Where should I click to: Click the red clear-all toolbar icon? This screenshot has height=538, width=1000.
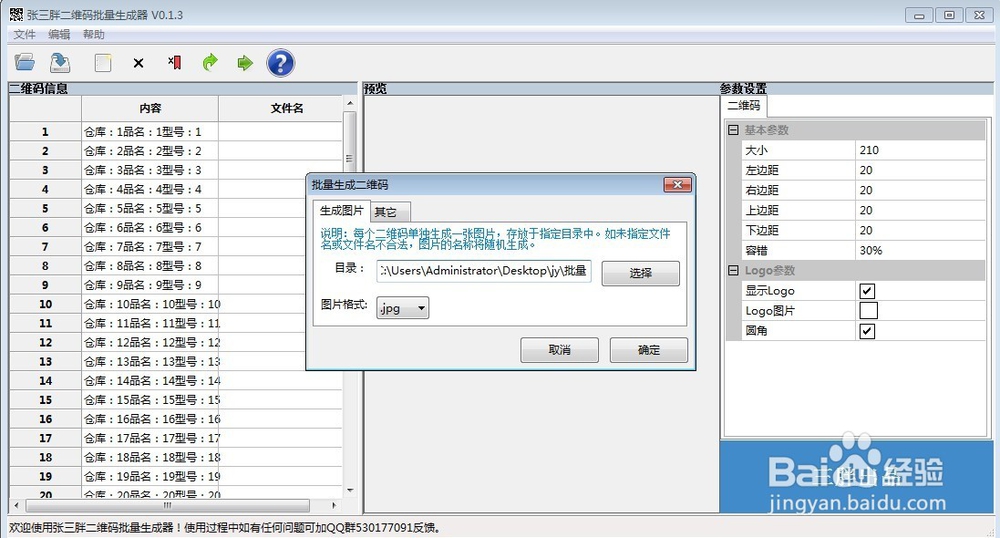(174, 62)
